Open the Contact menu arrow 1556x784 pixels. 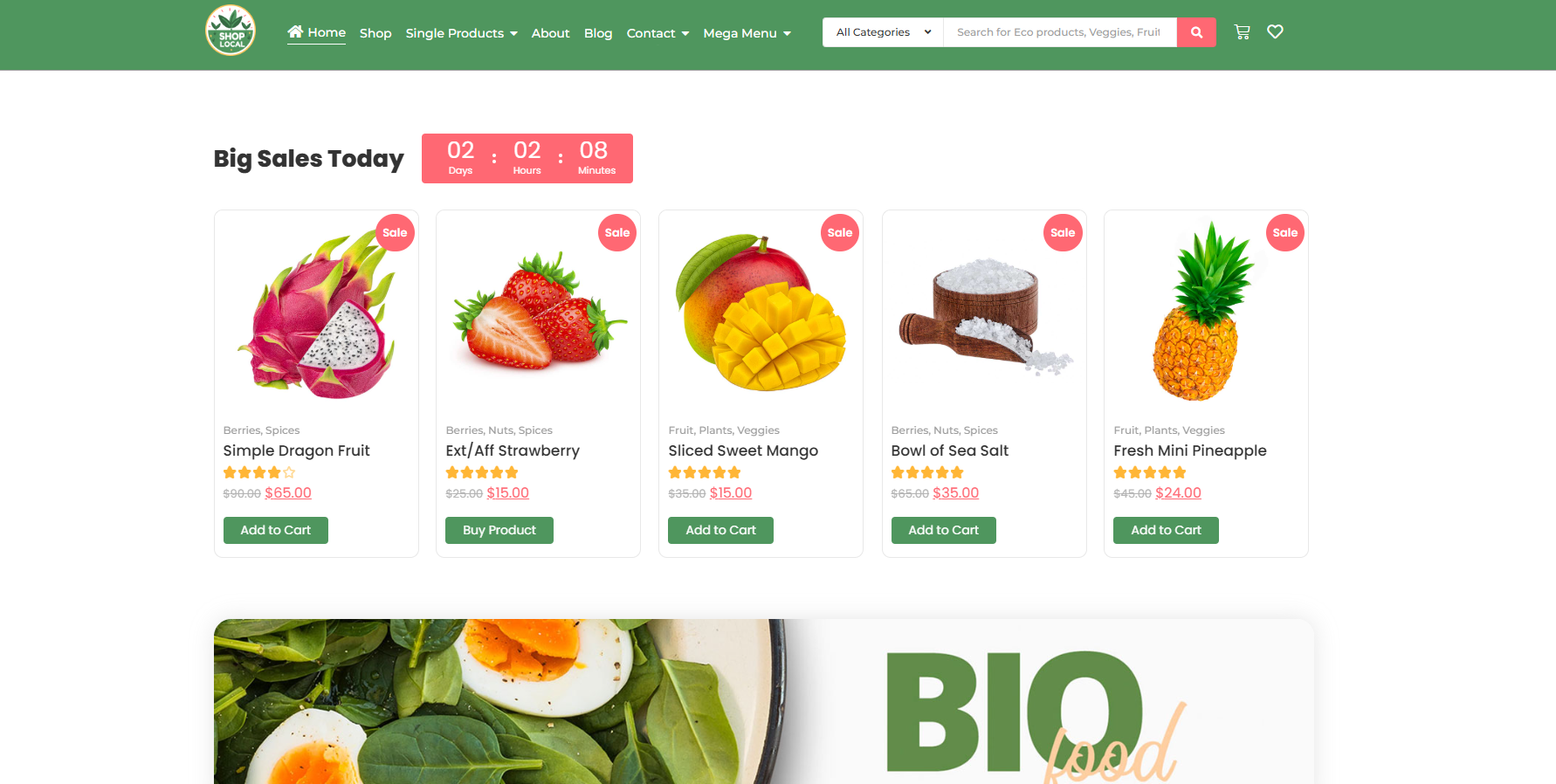point(685,33)
